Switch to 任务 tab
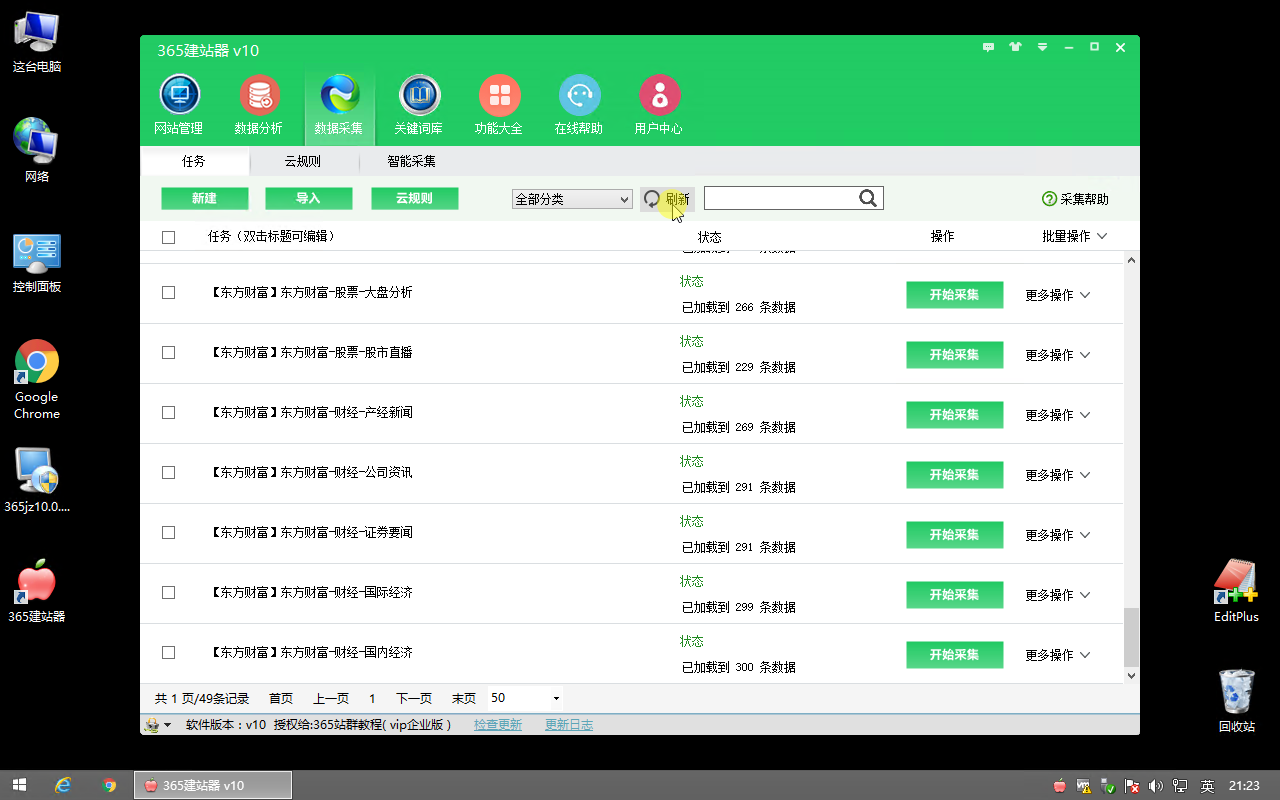Viewport: 1280px width, 800px height. click(194, 161)
